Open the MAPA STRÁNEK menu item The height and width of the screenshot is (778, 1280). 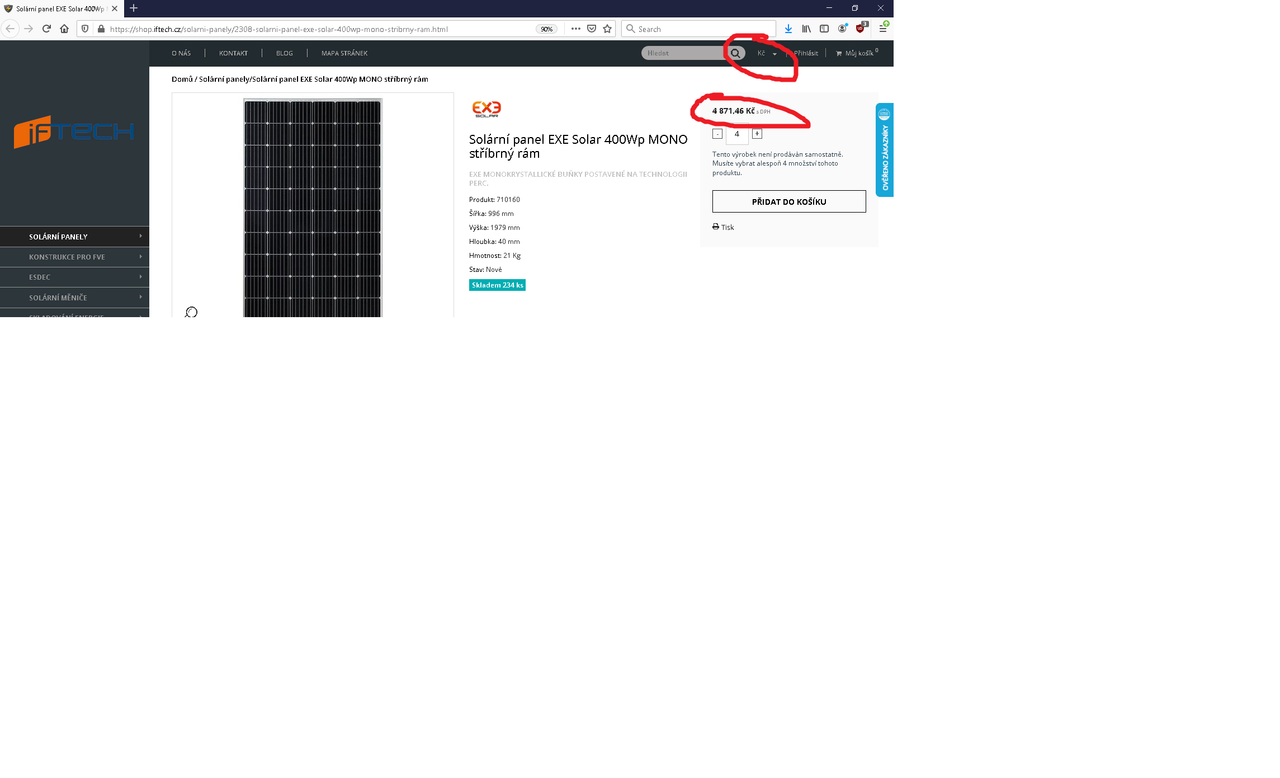[344, 53]
